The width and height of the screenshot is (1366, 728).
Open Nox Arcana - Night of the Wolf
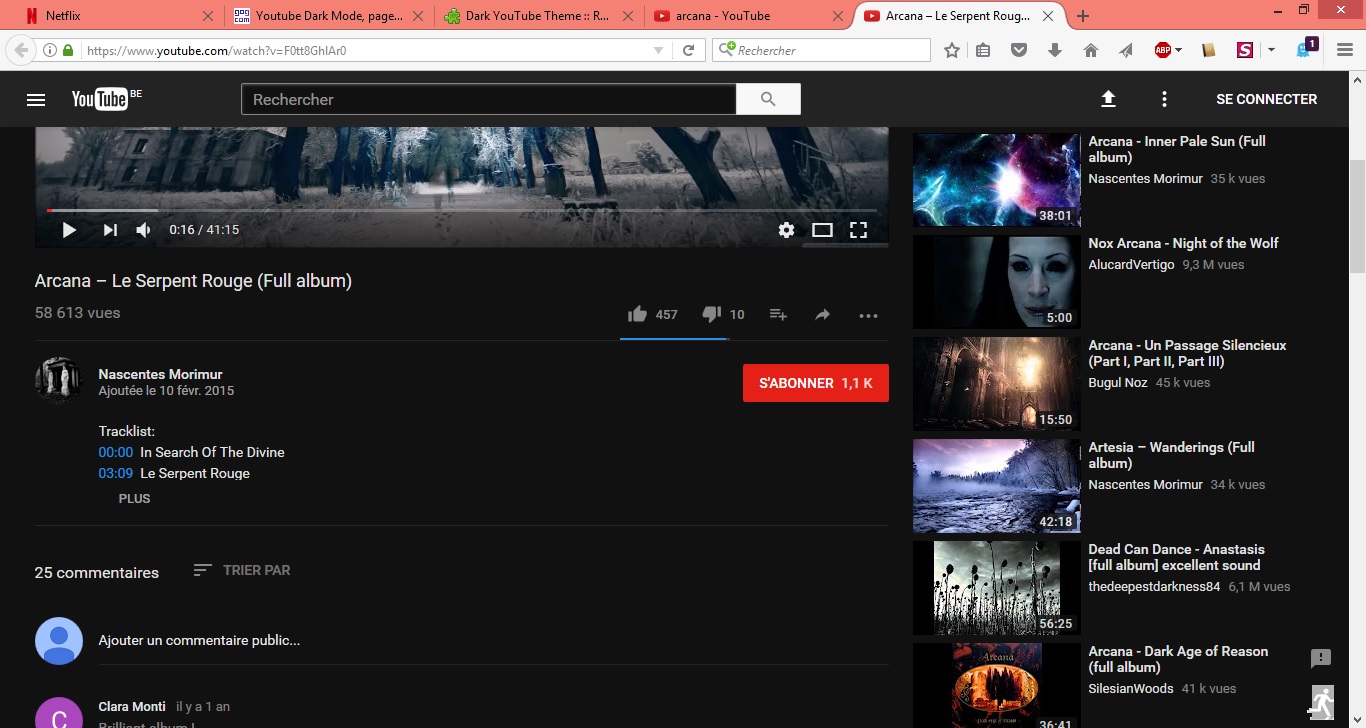1183,243
